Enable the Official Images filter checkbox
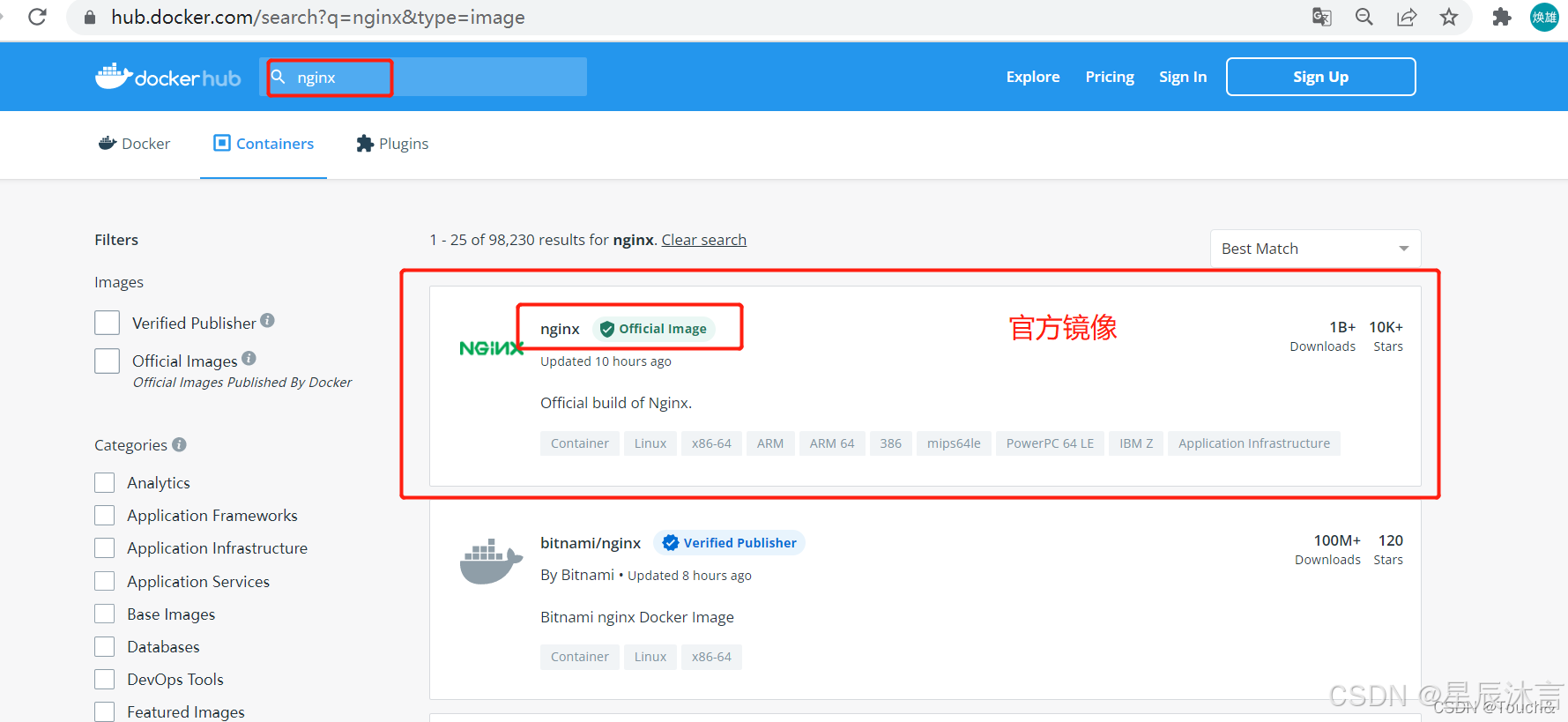 click(108, 361)
